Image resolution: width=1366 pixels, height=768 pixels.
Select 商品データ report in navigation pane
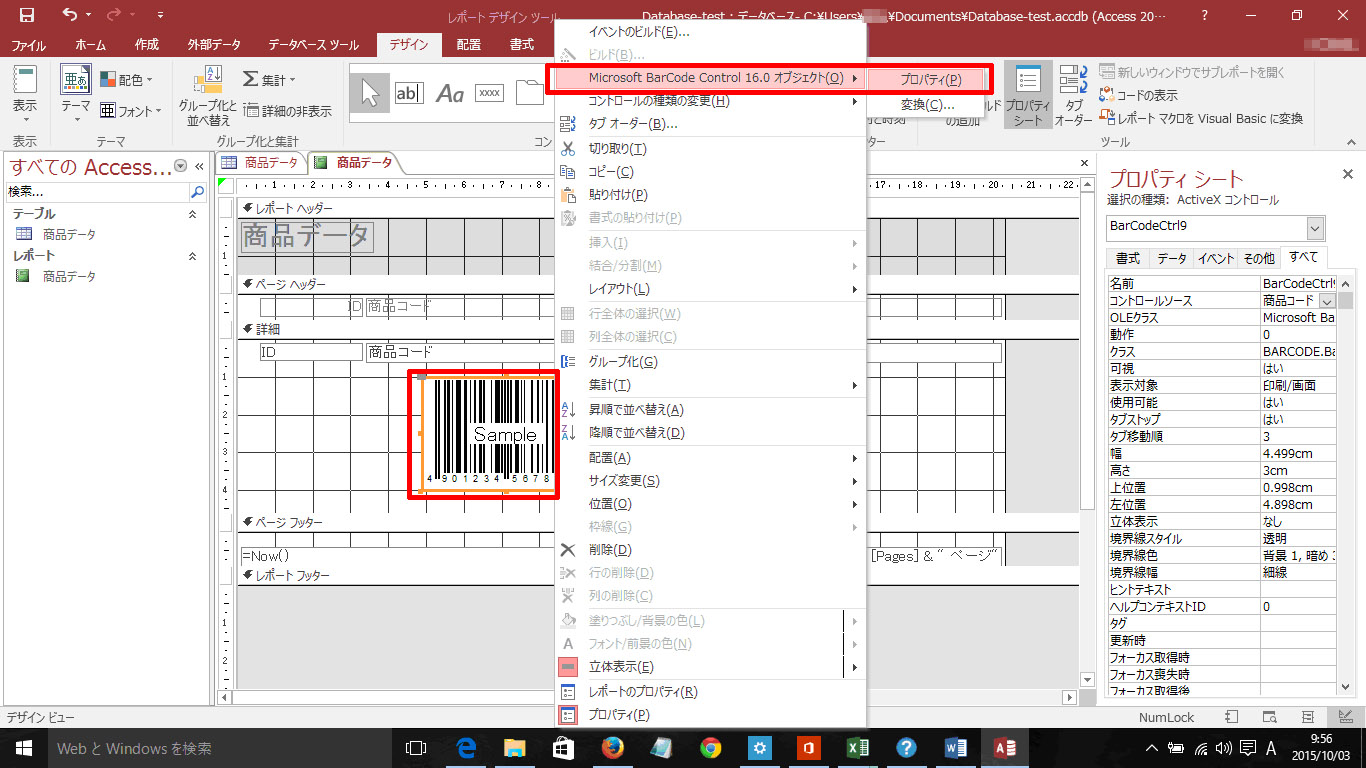pos(69,276)
